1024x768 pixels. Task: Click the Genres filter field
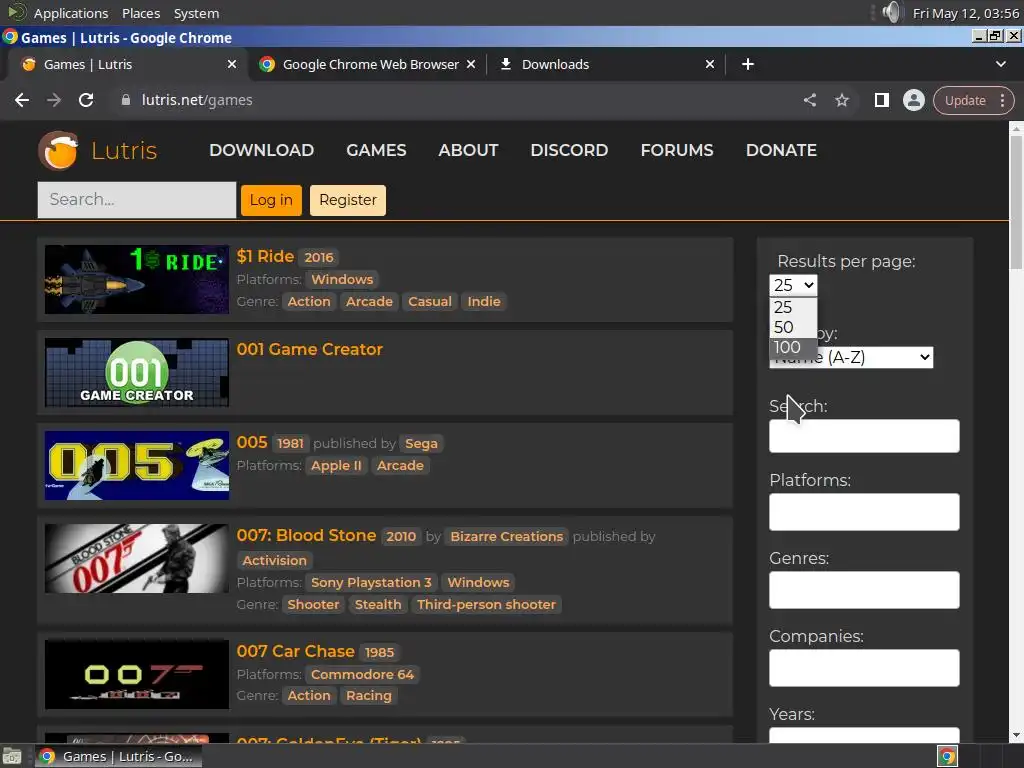[x=864, y=590]
